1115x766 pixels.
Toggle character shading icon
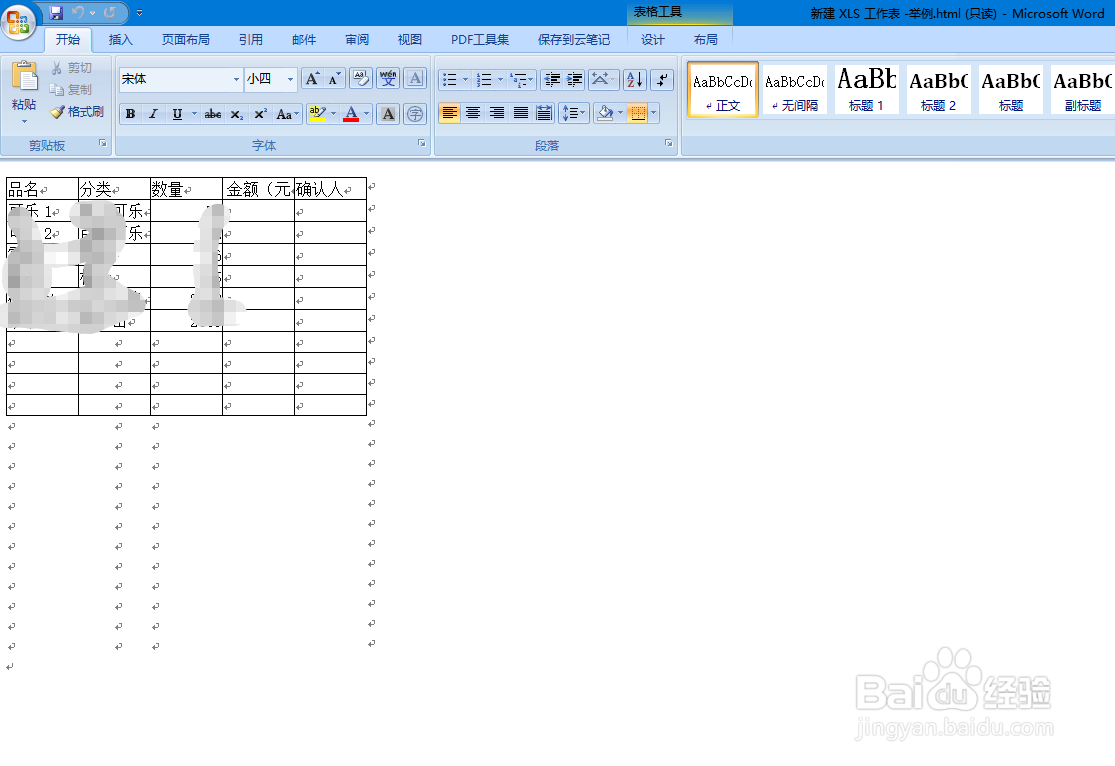(x=388, y=114)
